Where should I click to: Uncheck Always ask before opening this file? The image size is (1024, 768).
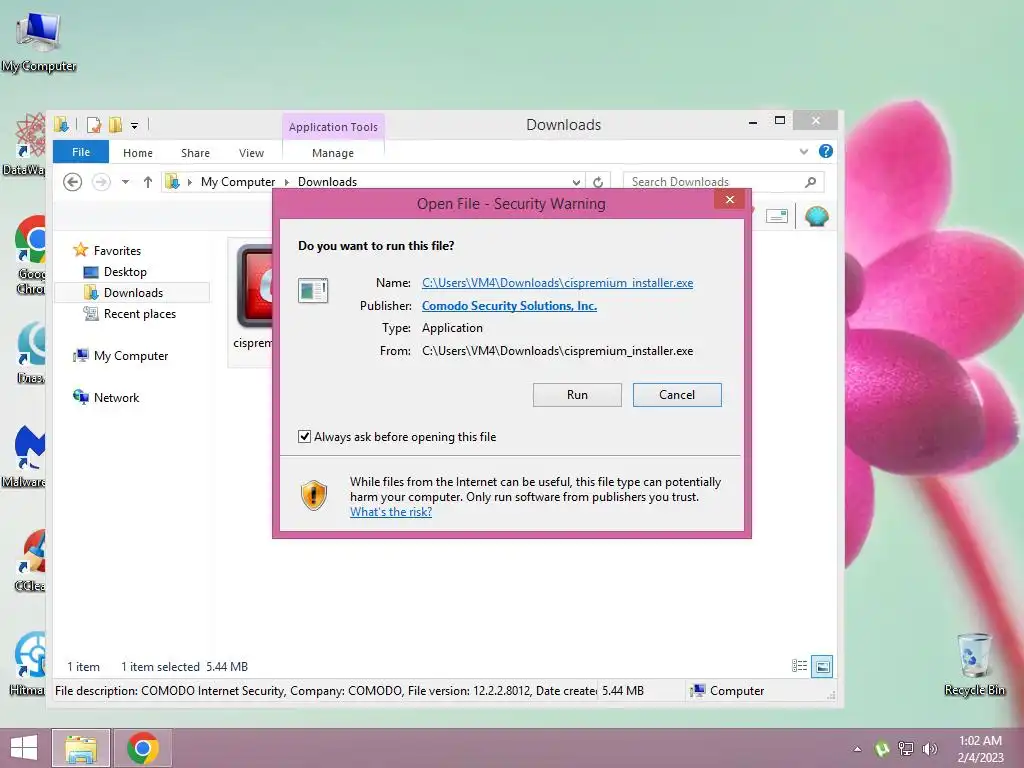[304, 436]
